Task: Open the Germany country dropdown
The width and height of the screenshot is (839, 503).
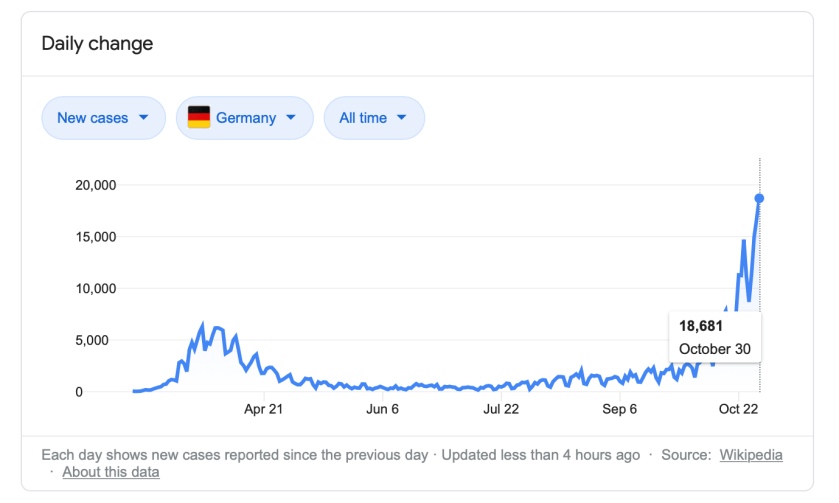Action: click(244, 118)
